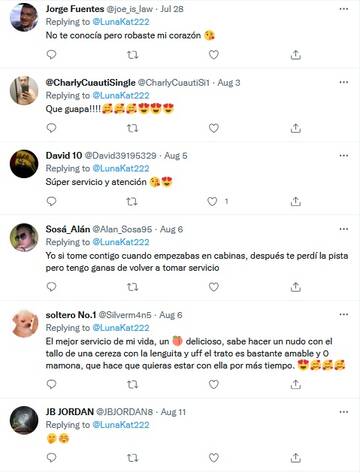Like soltero No.1's tweet

214,384
